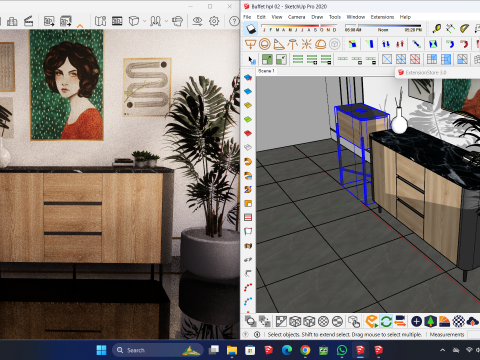Collapse the orange chevron in render toolbar

tap(80, 26)
